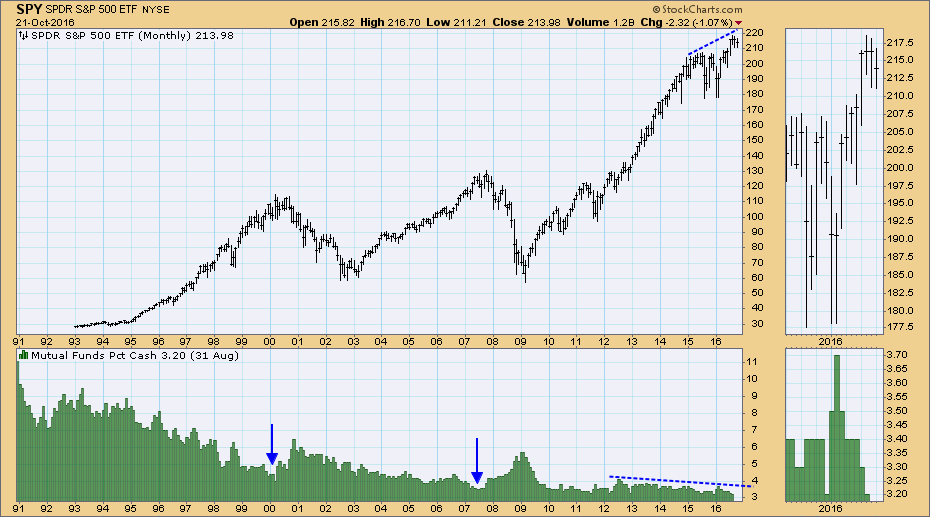The width and height of the screenshot is (930, 517).
Task: Click the 220 price axis label
Action: pyautogui.click(x=755, y=33)
